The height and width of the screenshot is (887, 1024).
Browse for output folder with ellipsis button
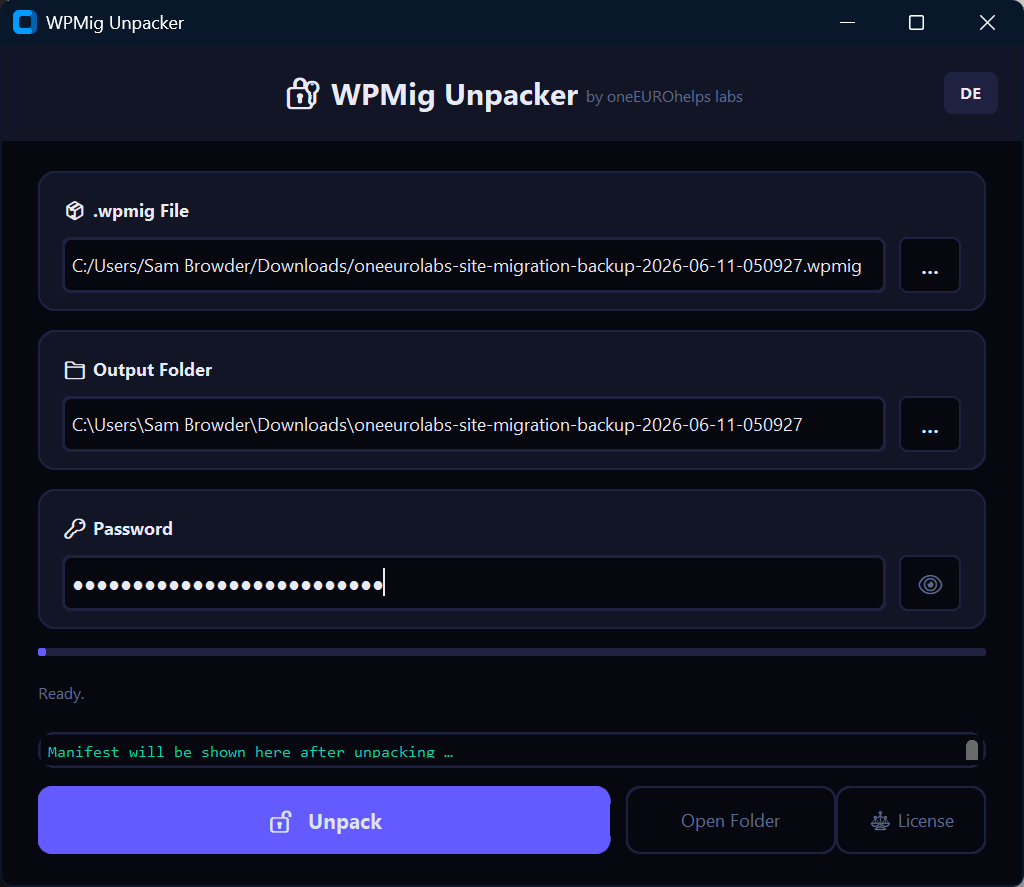[930, 425]
